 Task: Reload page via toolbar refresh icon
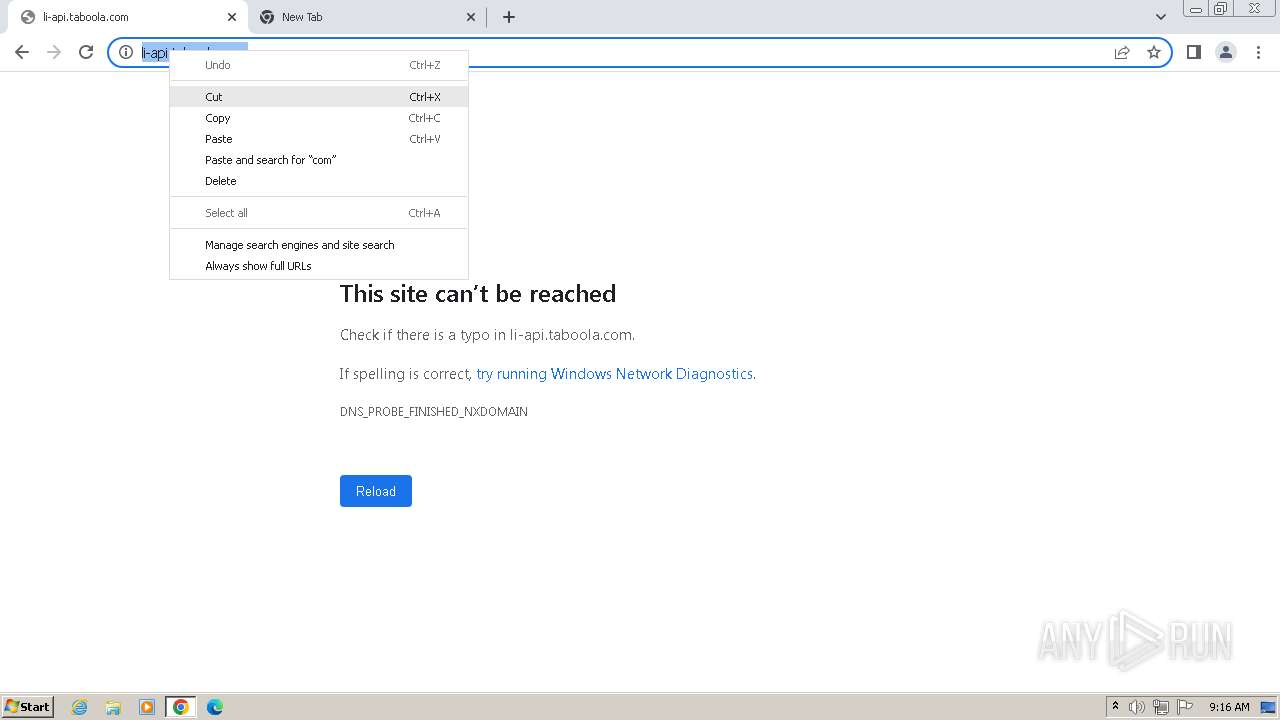(86, 52)
